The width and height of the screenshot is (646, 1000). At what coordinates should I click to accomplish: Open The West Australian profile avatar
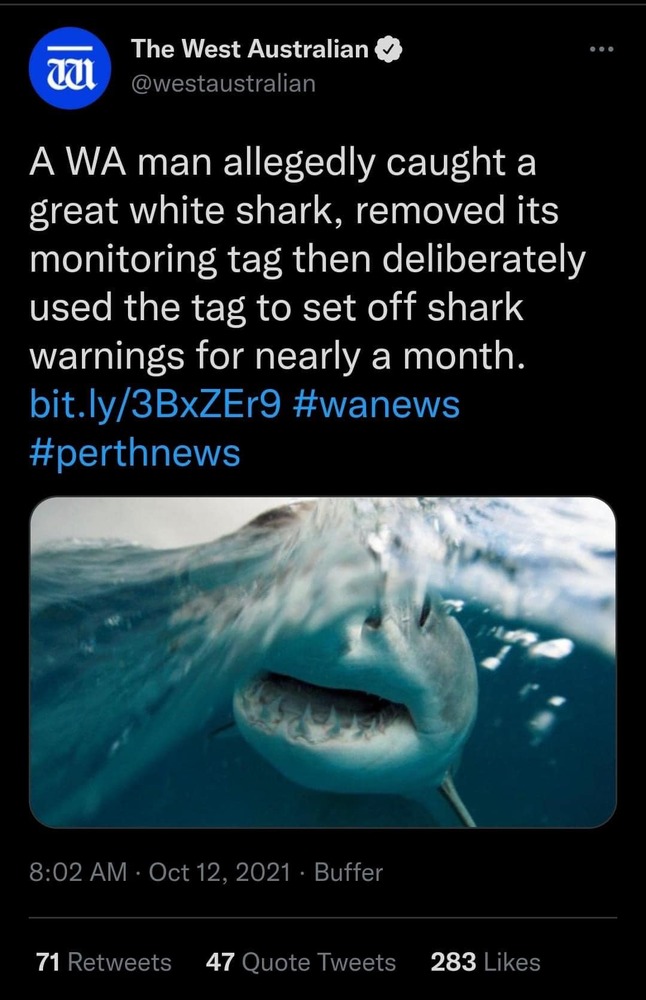tap(70, 68)
